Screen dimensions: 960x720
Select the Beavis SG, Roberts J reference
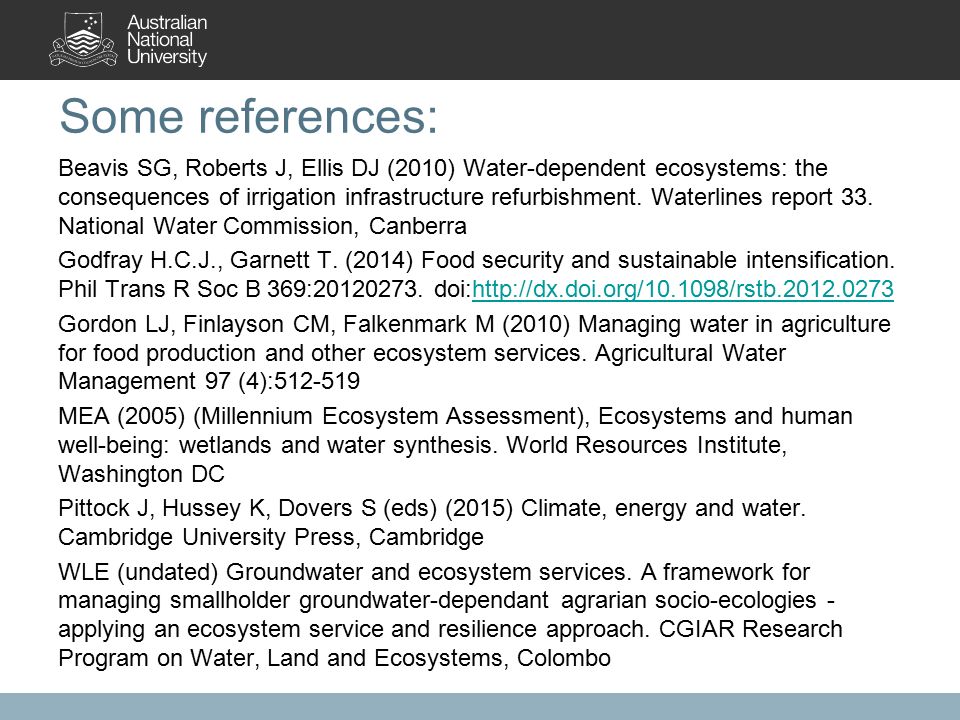[x=465, y=197]
